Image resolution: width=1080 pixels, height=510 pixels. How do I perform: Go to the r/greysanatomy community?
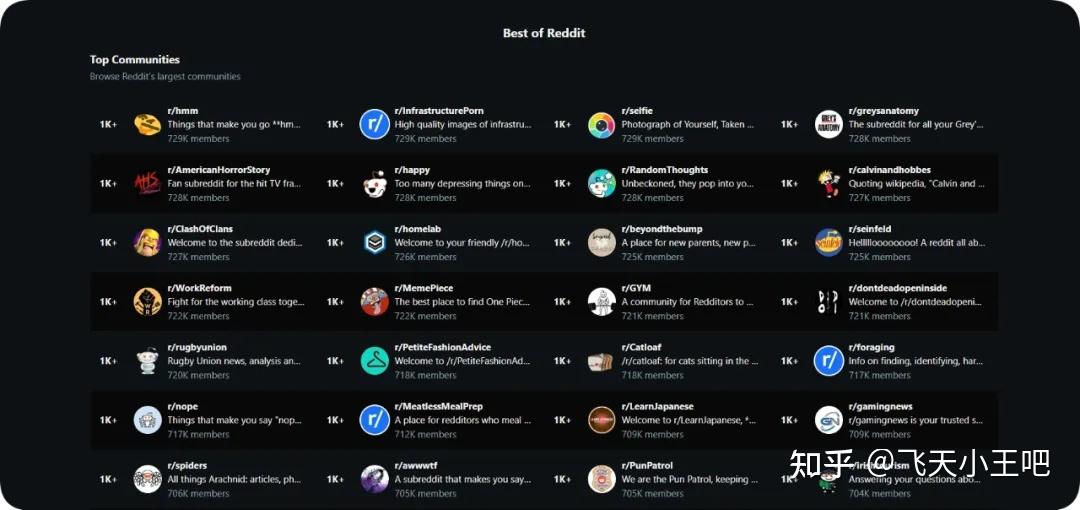coord(883,111)
